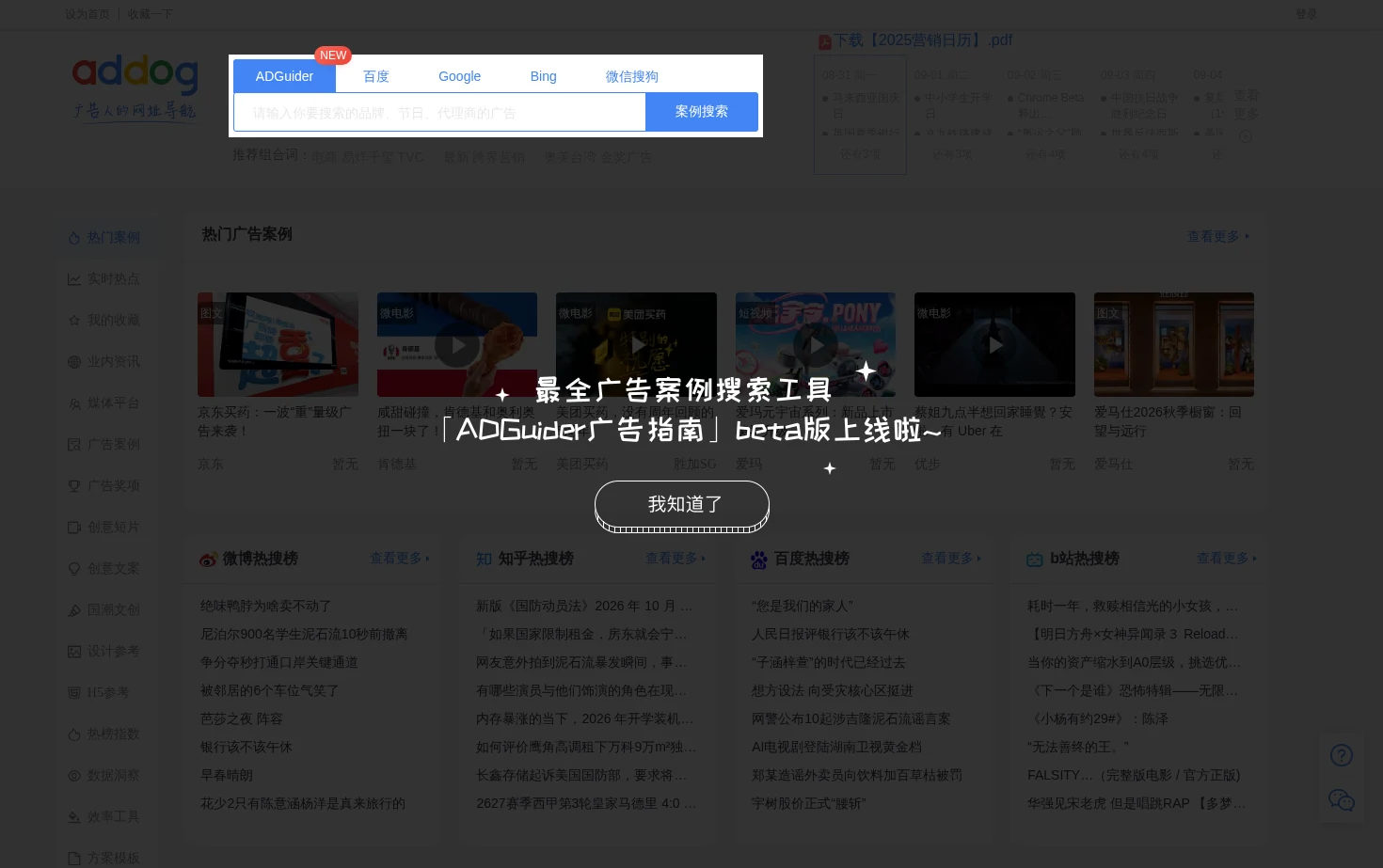The height and width of the screenshot is (868, 1383).
Task: Click the Zhihu 知 icon
Action: (x=484, y=560)
